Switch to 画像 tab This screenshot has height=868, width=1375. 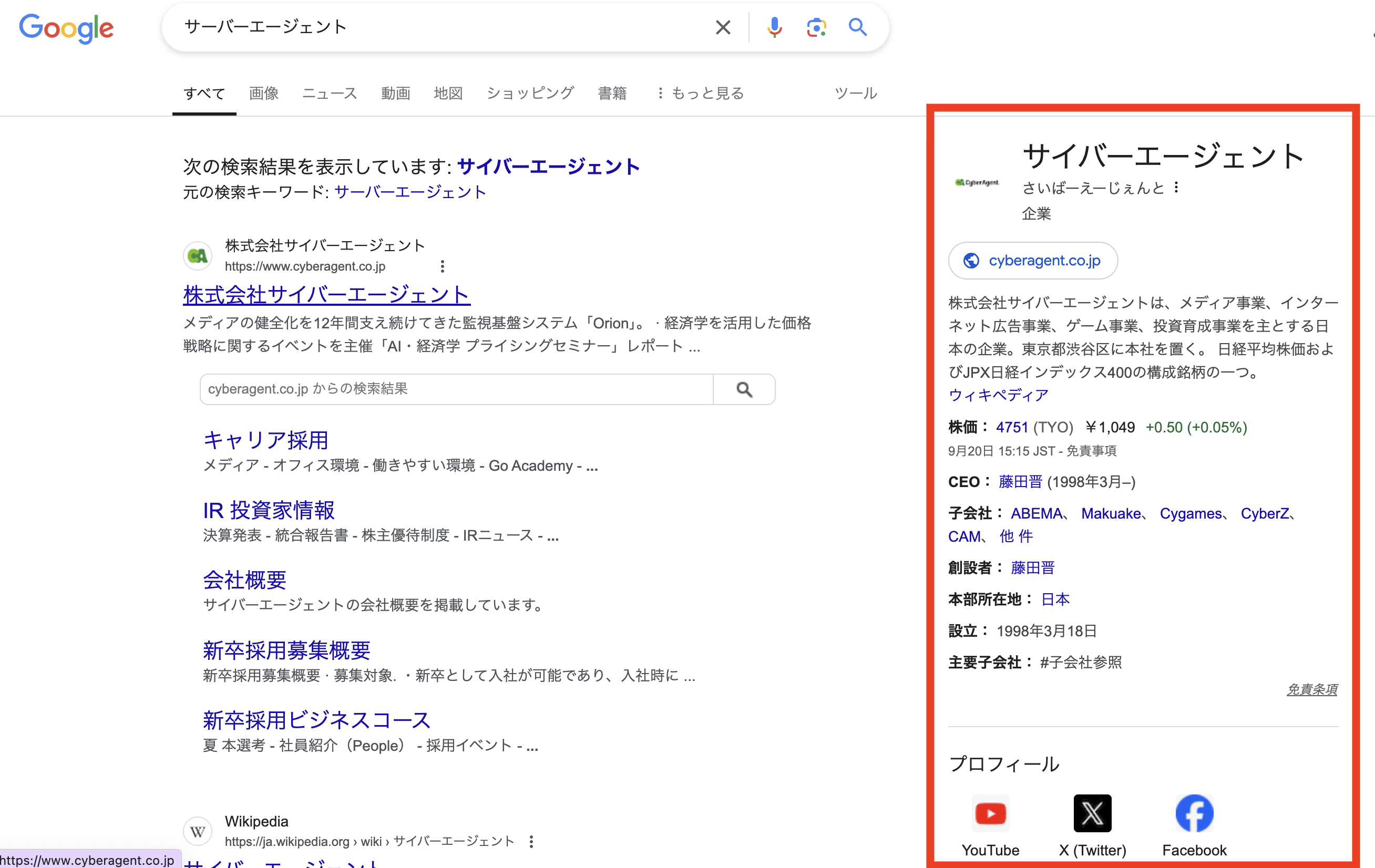[264, 93]
